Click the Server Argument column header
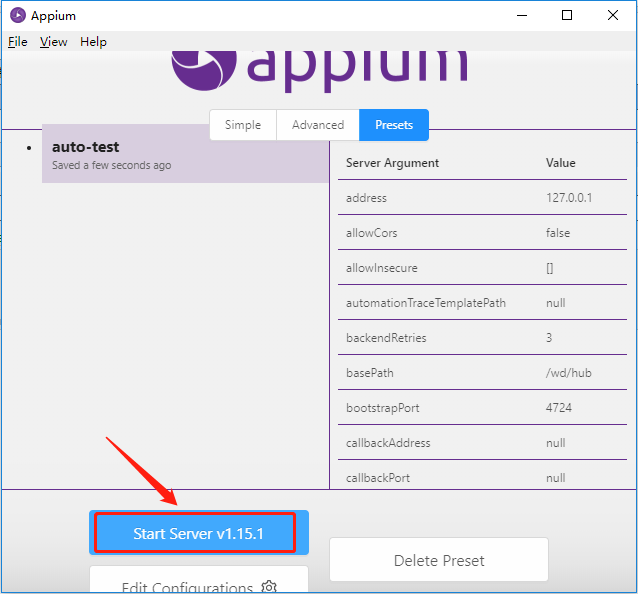 [392, 163]
